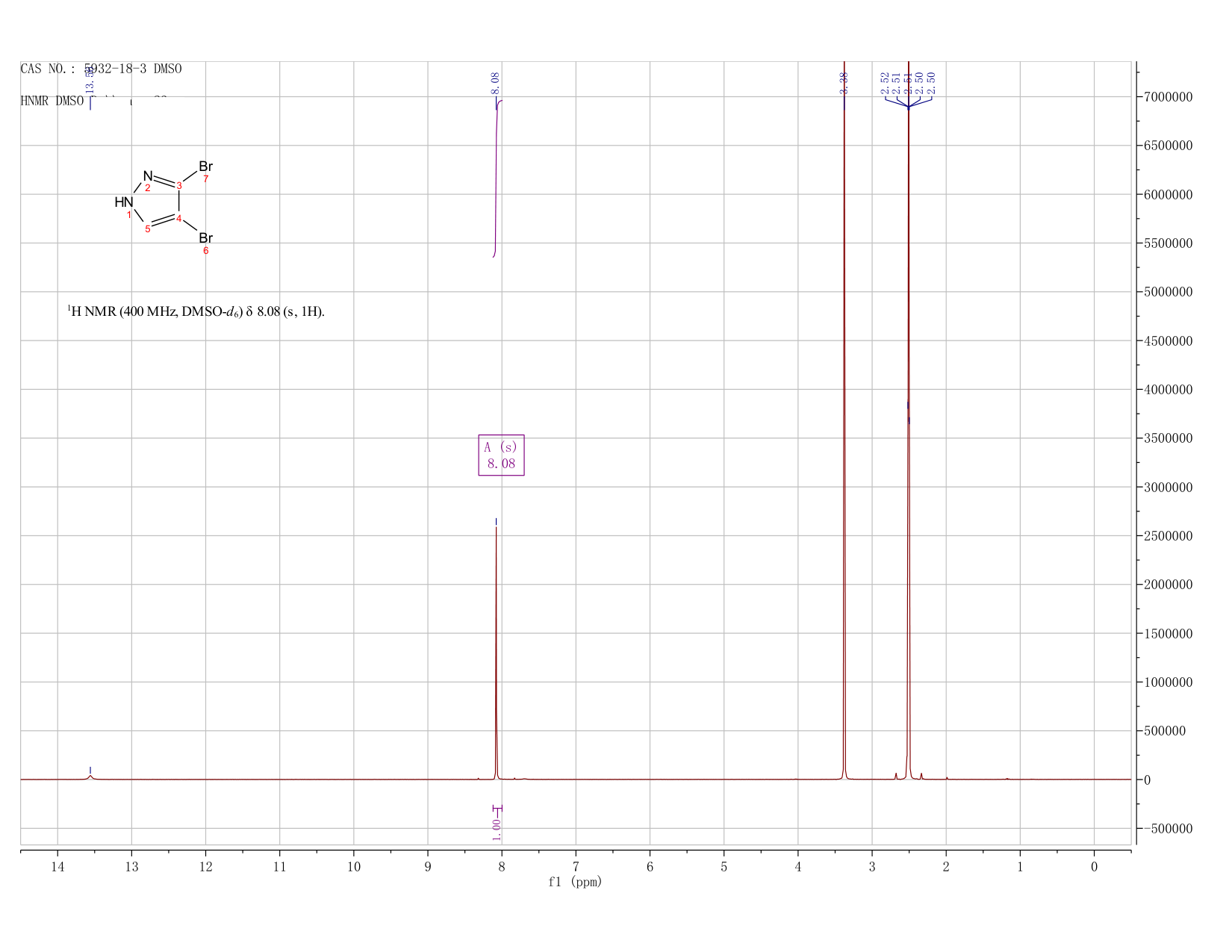This screenshot has height=952, width=1232.
Task: Click the 10 tick label on the ppm axis
Action: (353, 866)
